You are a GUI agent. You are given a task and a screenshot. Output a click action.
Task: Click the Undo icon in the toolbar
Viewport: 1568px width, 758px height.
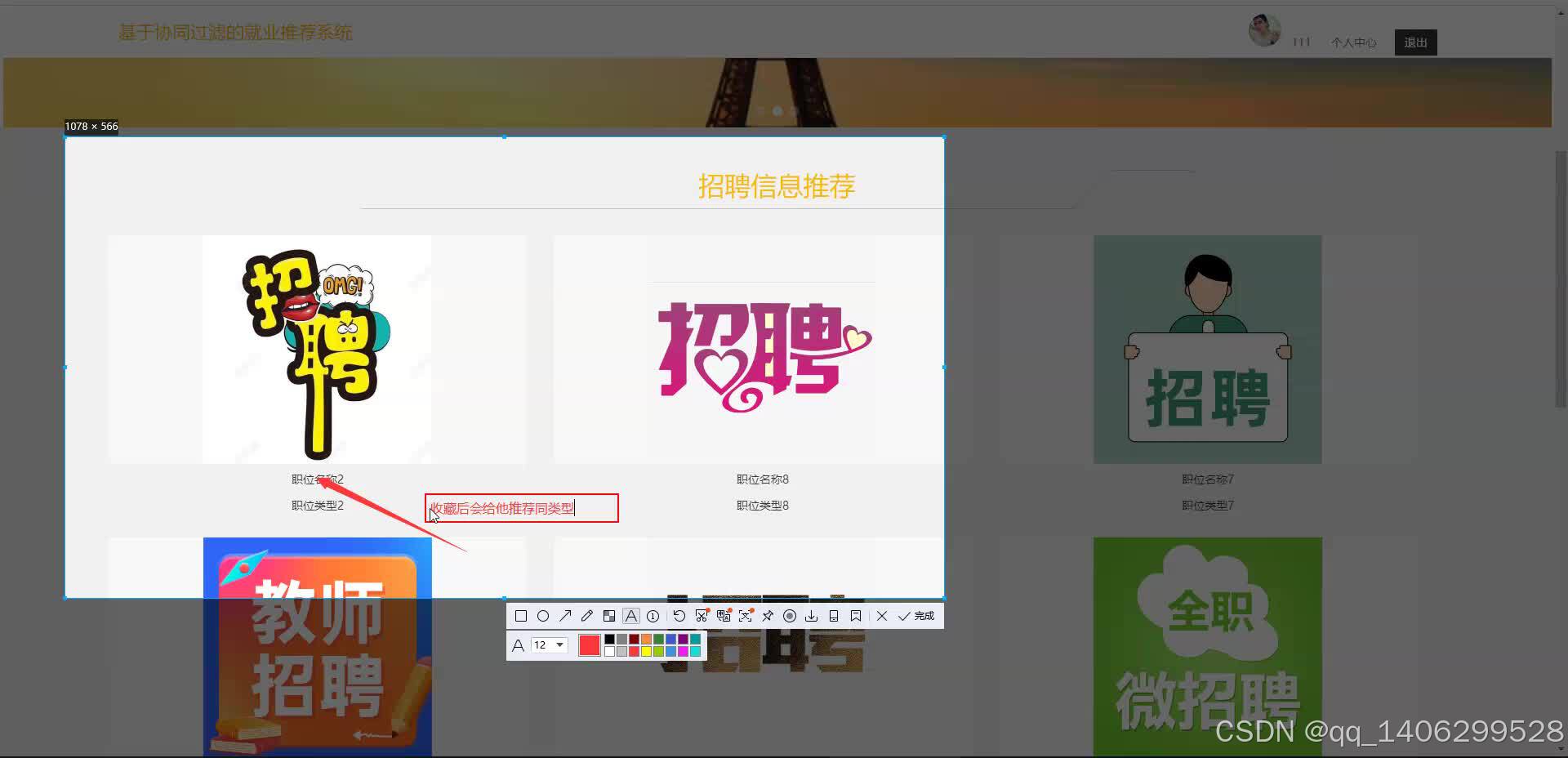tap(679, 616)
